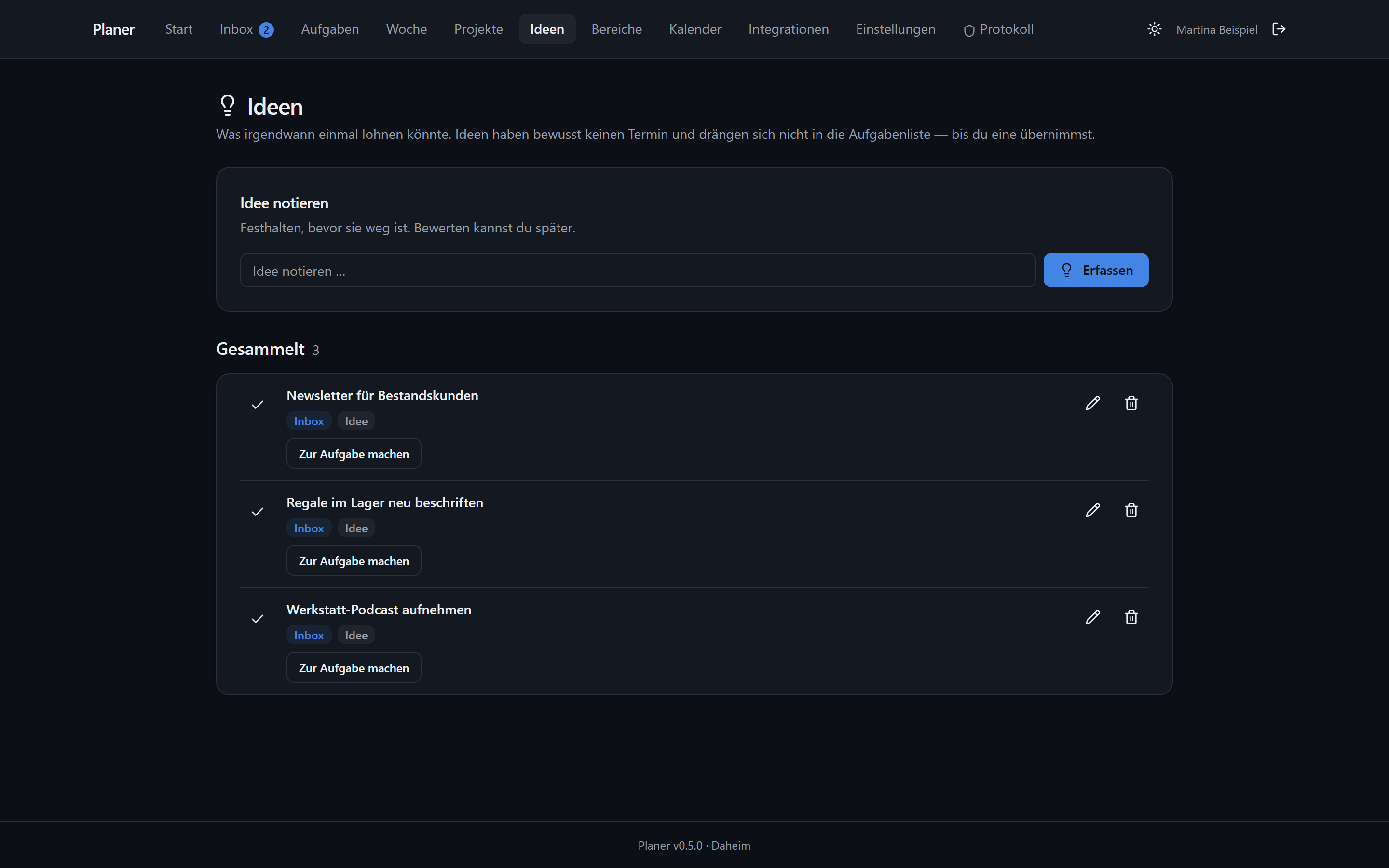Click the blue Erfassen button
This screenshot has height=868, width=1389.
(1096, 270)
